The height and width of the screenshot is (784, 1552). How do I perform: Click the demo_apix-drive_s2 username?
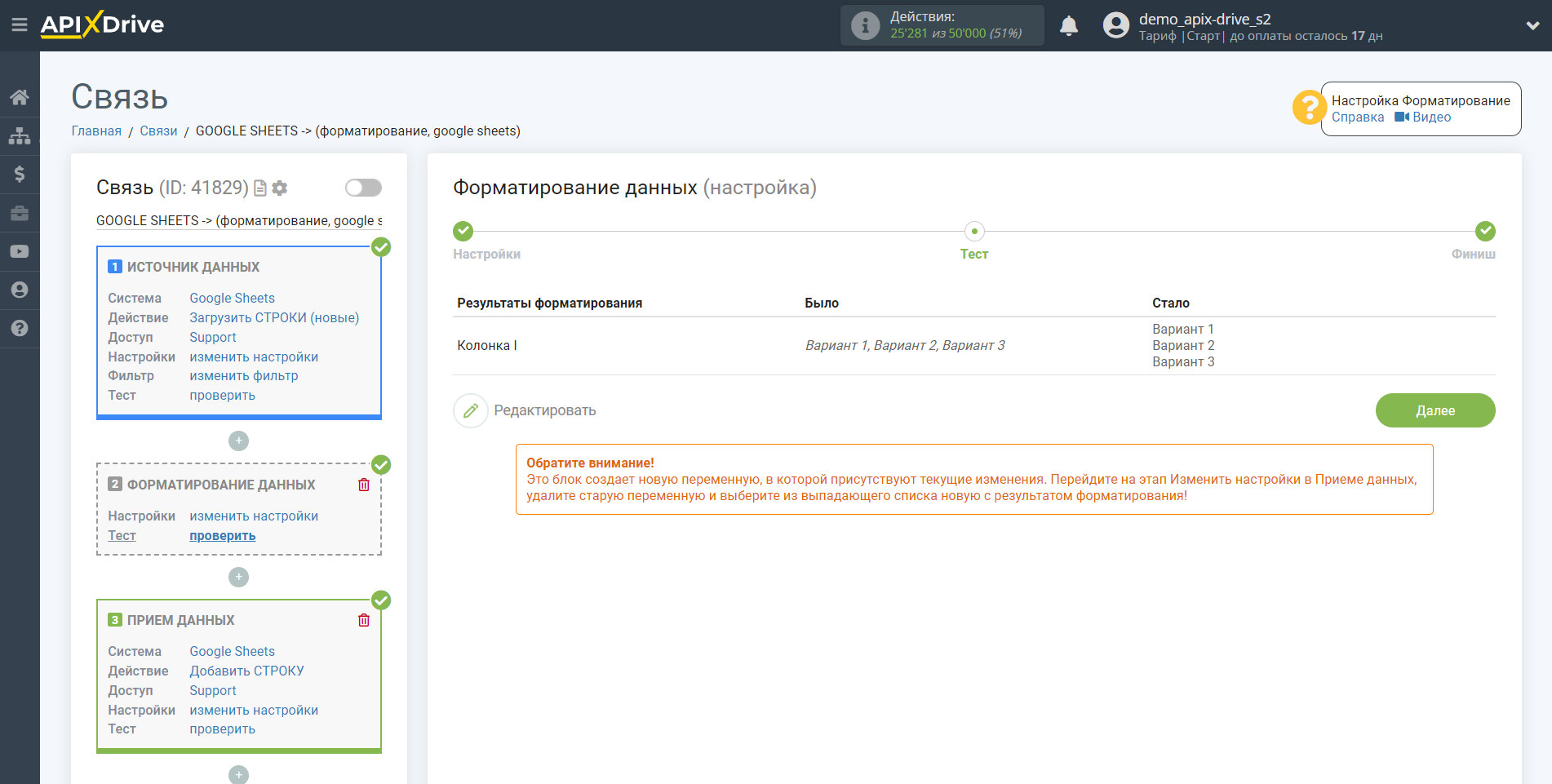point(1205,19)
